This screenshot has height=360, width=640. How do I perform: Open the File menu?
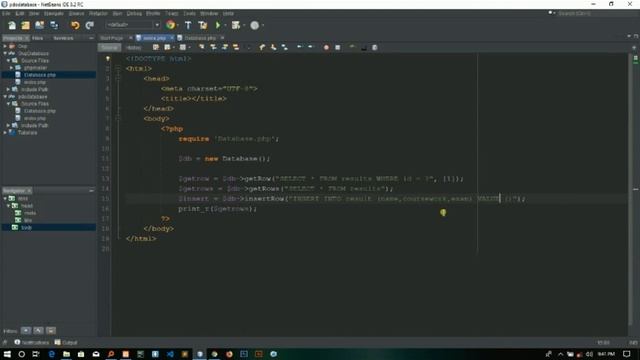coord(6,13)
